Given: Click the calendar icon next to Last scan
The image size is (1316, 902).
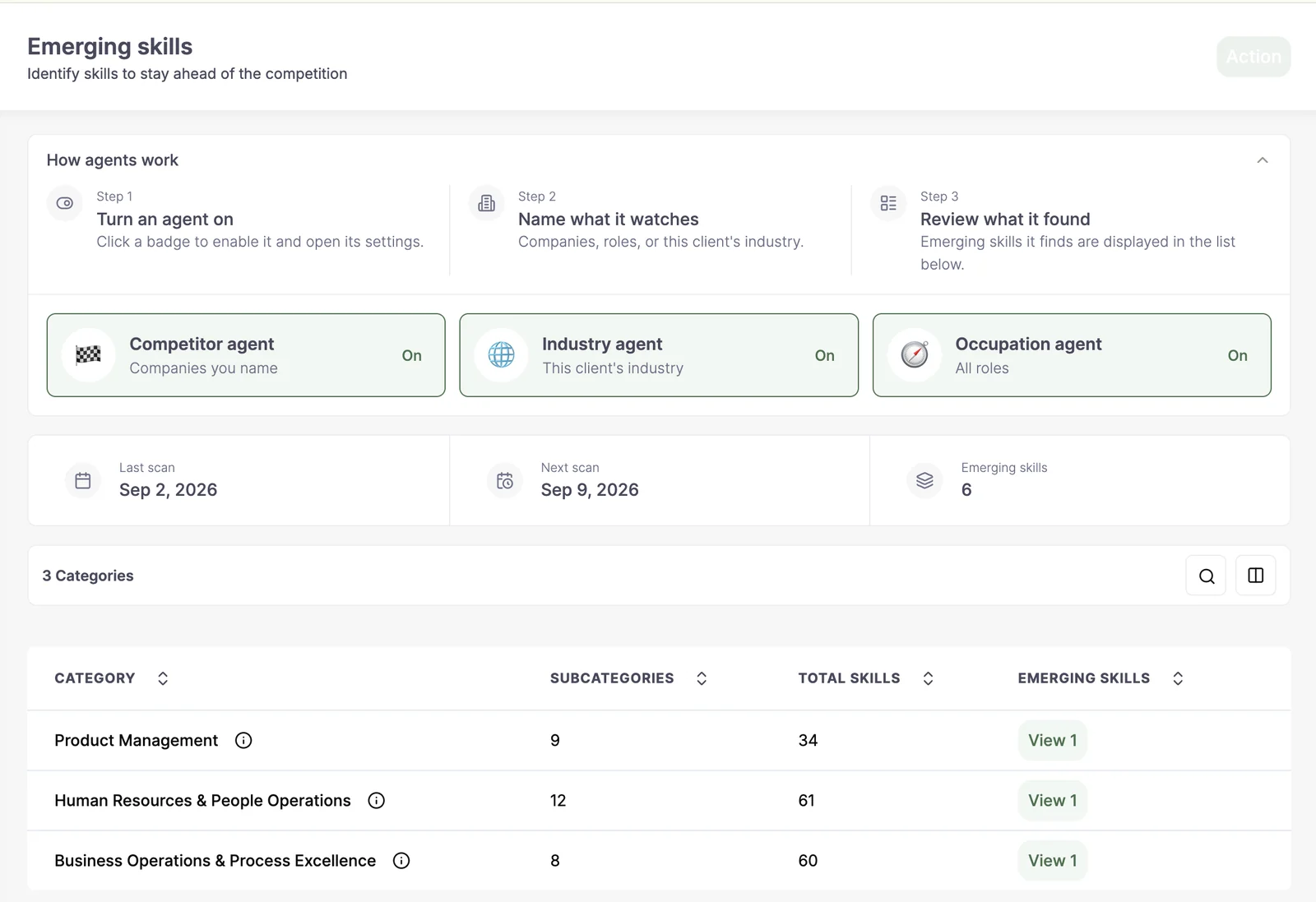Looking at the screenshot, I should (83, 480).
